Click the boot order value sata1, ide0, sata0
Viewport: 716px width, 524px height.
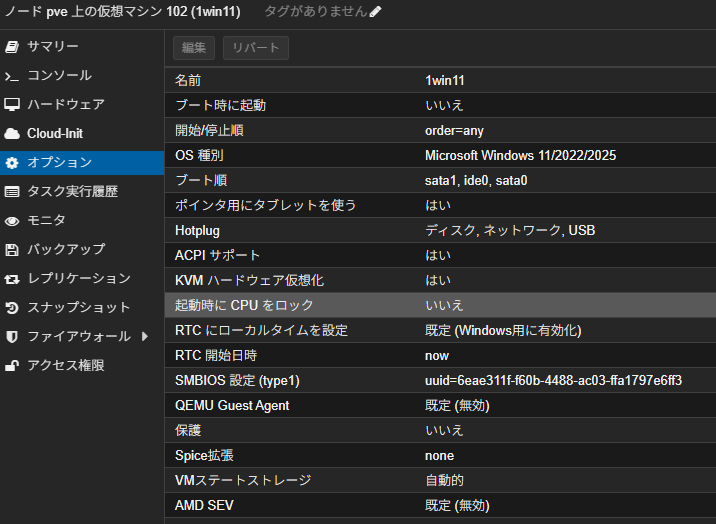[476, 181]
